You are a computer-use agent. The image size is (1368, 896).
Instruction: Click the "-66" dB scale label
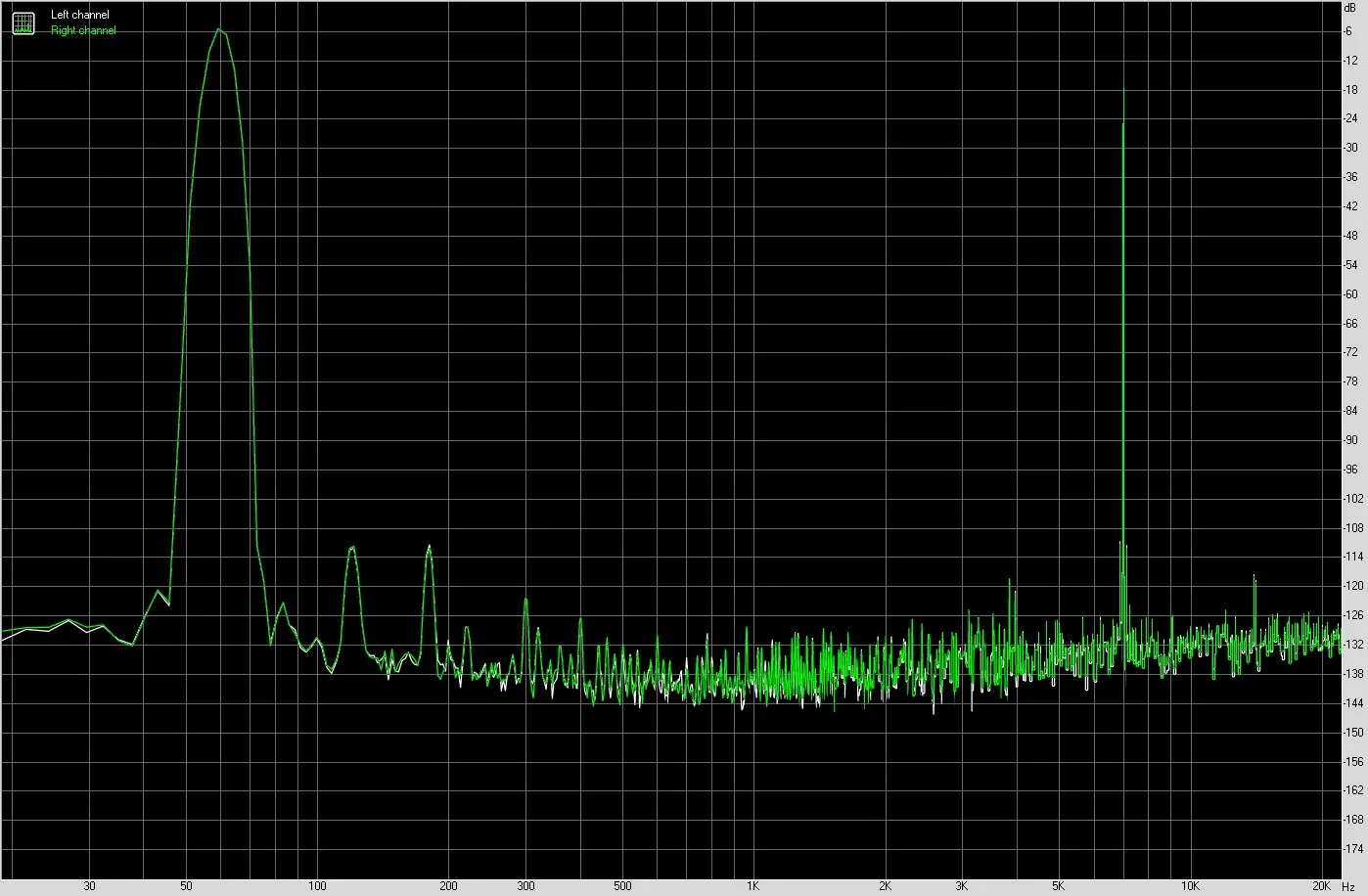coord(1350,324)
